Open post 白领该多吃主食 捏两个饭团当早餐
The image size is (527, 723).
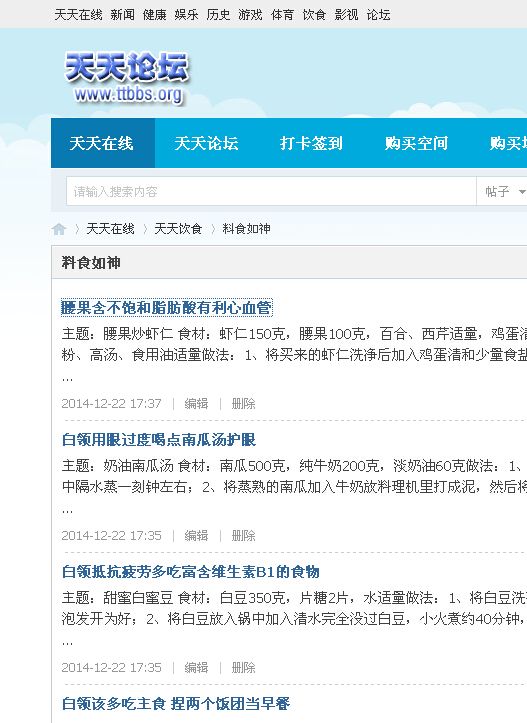(176, 704)
